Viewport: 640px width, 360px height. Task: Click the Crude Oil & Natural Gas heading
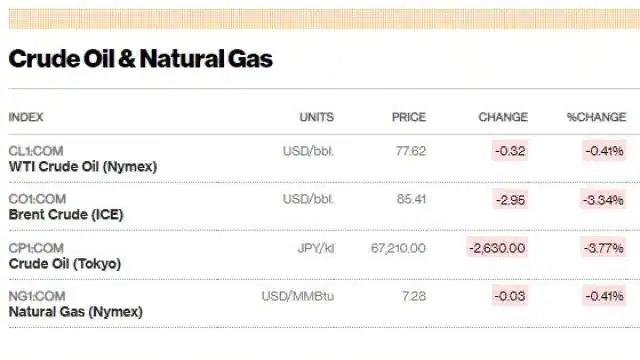point(140,59)
